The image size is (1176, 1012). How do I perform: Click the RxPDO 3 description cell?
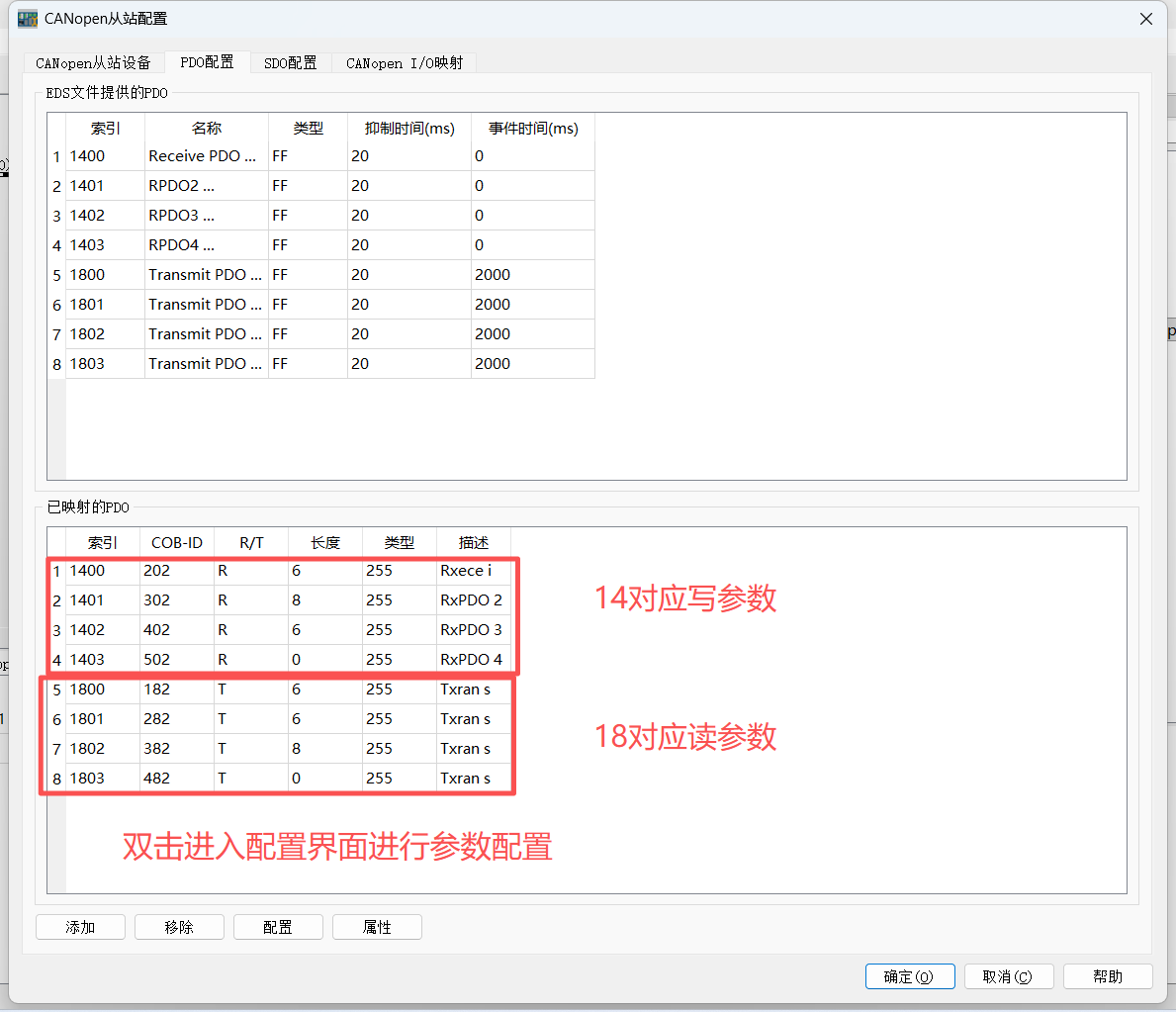point(474,630)
